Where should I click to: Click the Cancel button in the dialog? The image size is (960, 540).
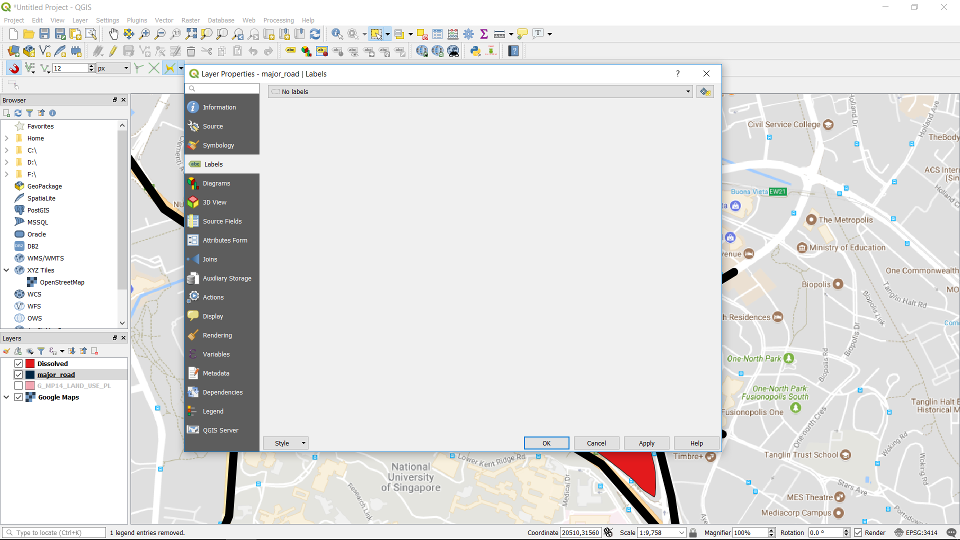596,443
